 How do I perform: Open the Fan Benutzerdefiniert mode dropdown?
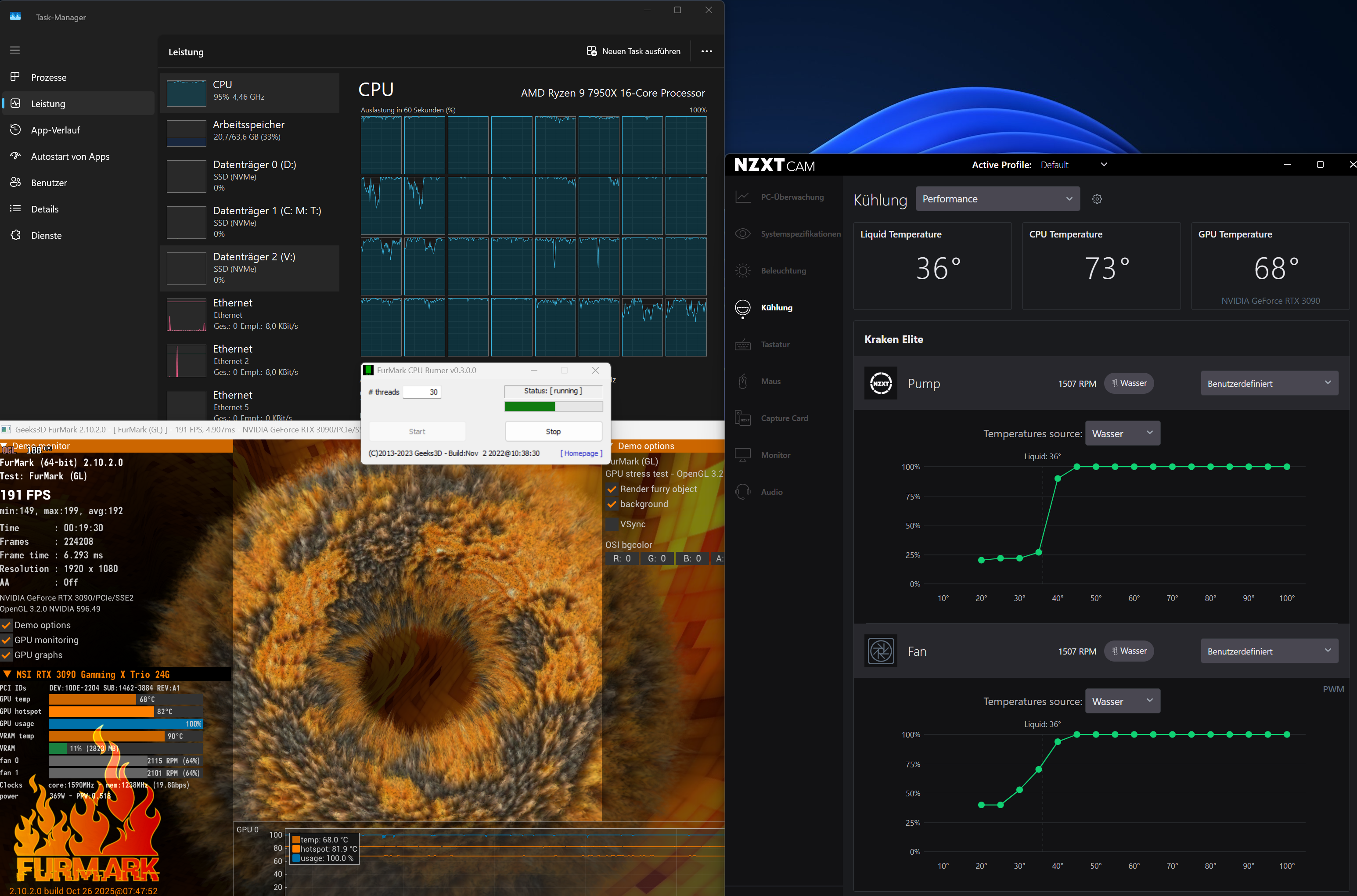1269,651
